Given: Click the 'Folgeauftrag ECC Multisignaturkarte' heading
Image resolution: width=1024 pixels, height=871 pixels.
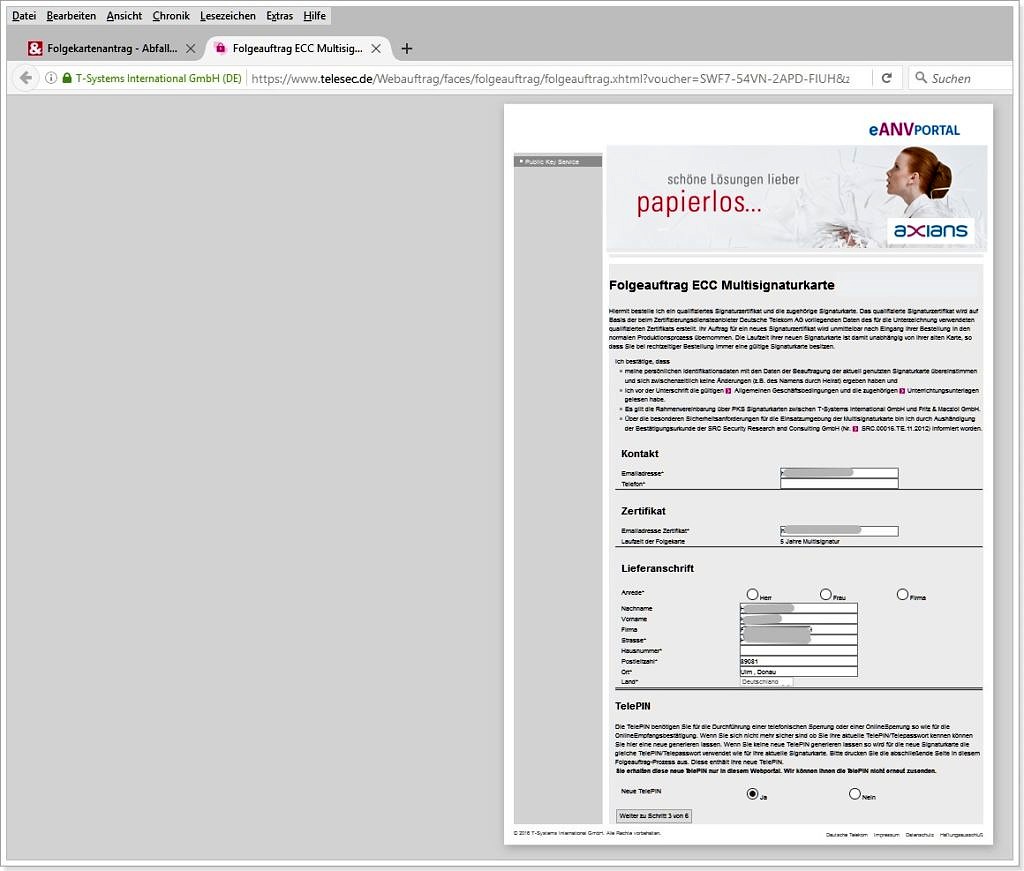Looking at the screenshot, I should (x=722, y=285).
